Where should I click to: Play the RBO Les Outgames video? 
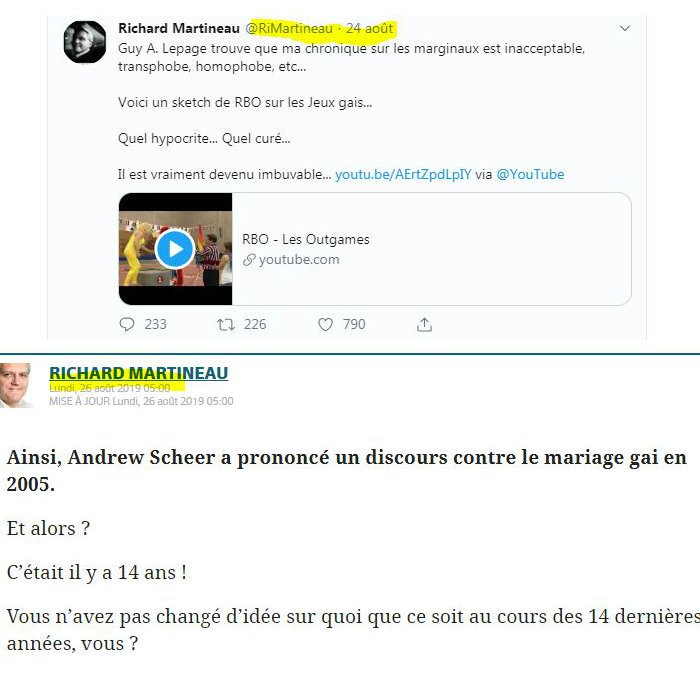coord(175,249)
